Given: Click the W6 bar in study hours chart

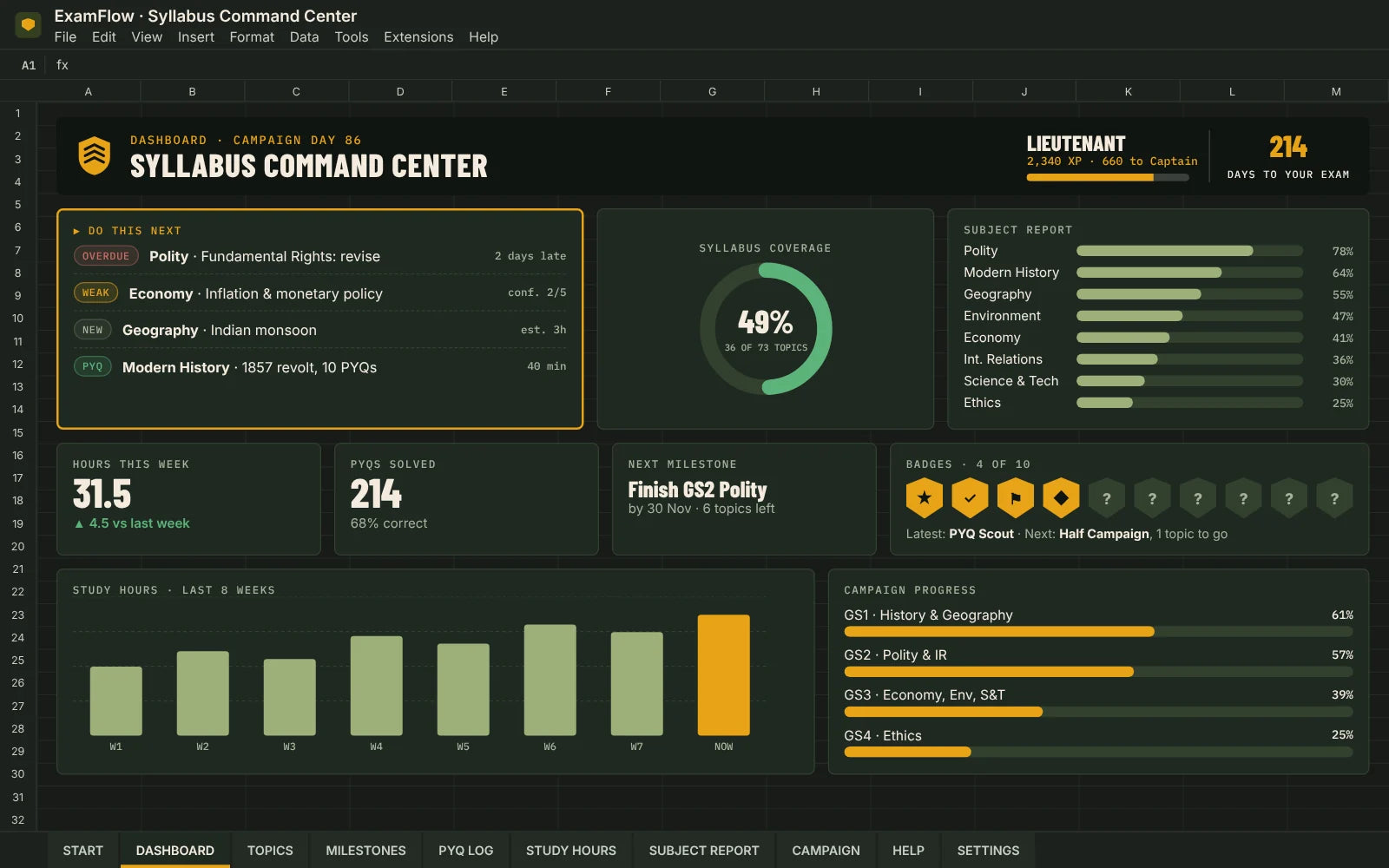Looking at the screenshot, I should pyautogui.click(x=550, y=681).
